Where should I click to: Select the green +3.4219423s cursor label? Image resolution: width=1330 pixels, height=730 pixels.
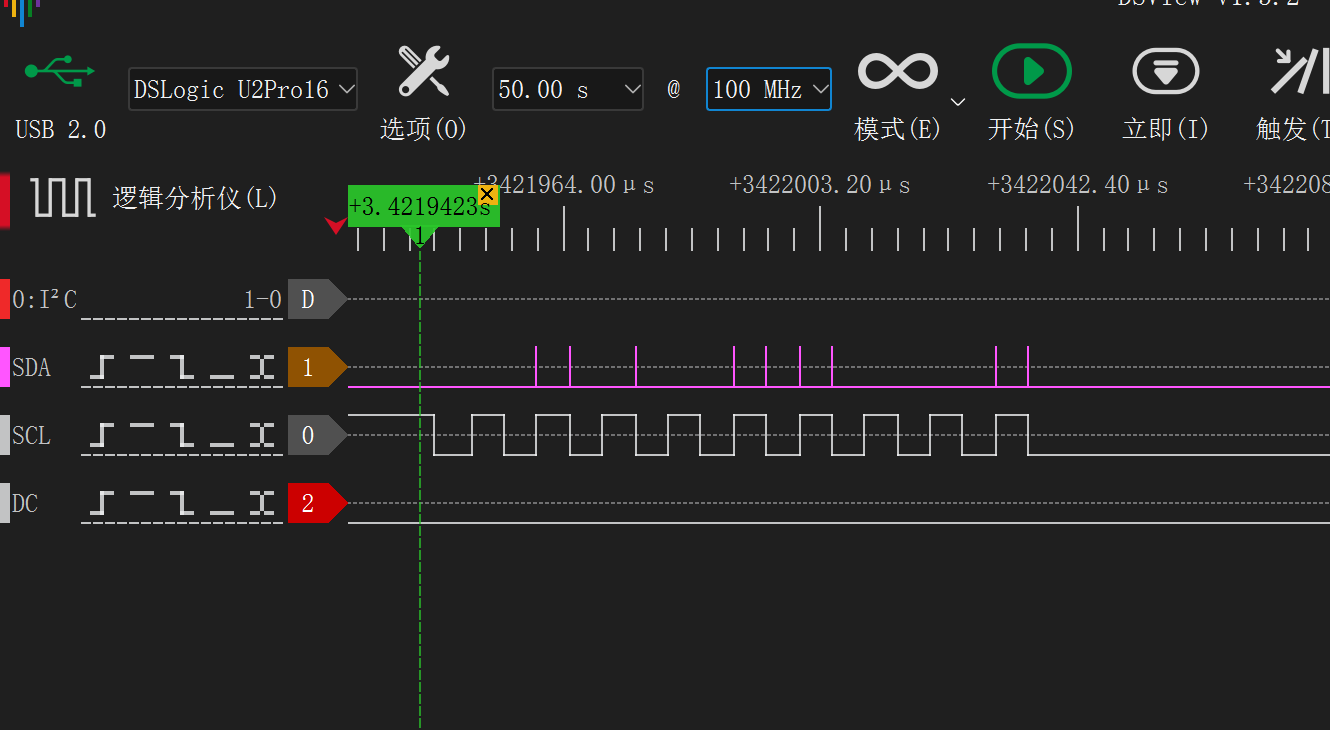419,207
